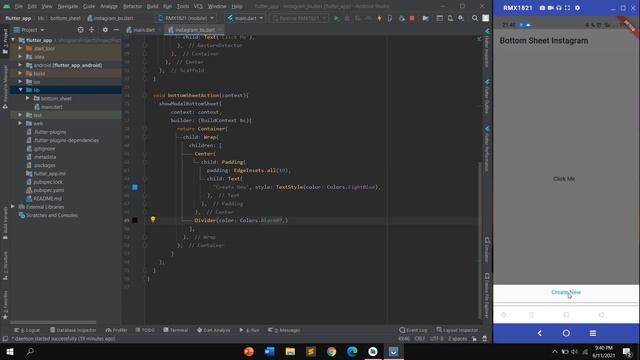Open the Dart Analysis tool window
The image size is (640, 360).
213,330
